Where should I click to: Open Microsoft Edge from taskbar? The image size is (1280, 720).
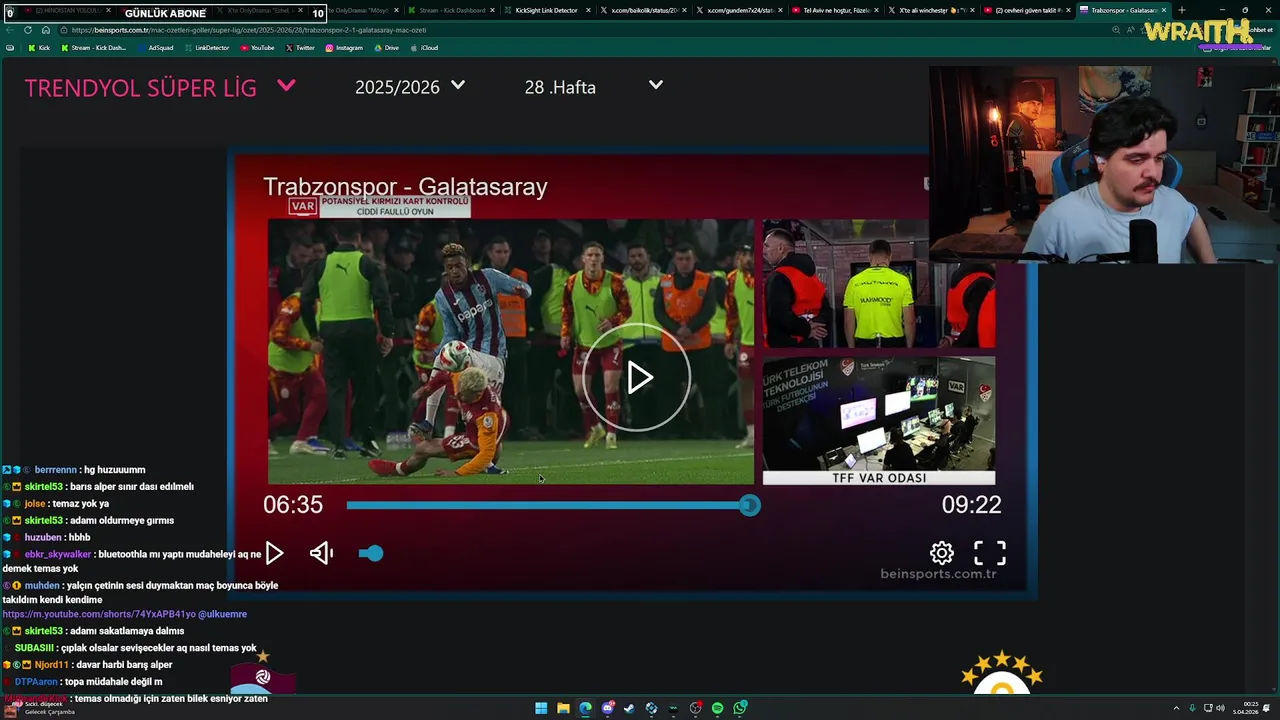tap(585, 708)
